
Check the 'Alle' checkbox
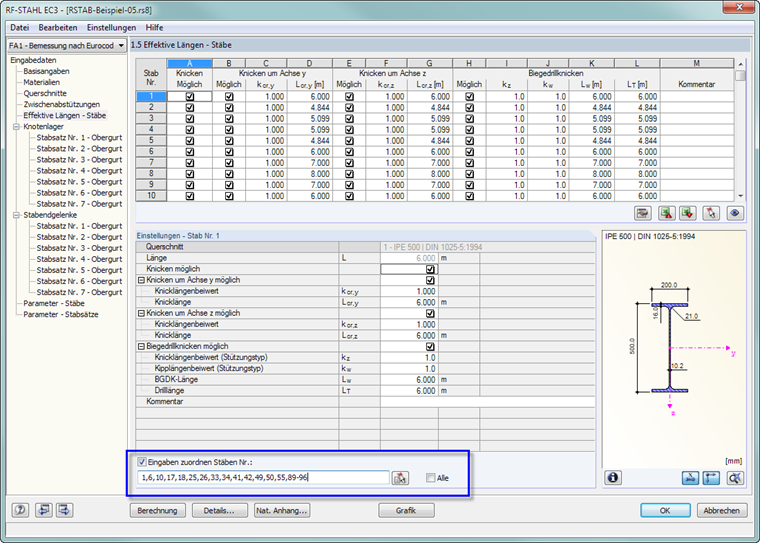point(430,478)
